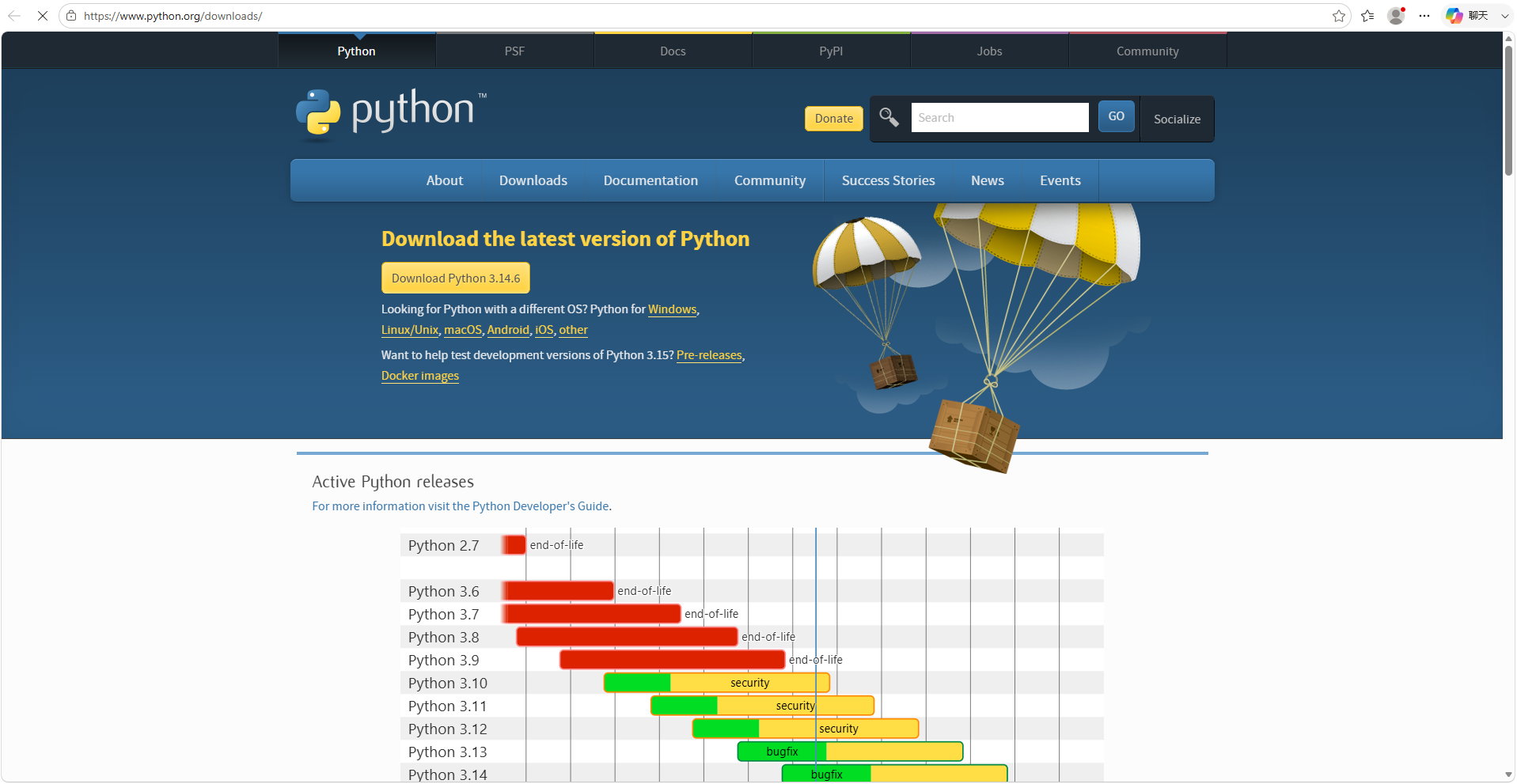Follow the Android link
This screenshot has width=1517, height=784.
pos(508,330)
